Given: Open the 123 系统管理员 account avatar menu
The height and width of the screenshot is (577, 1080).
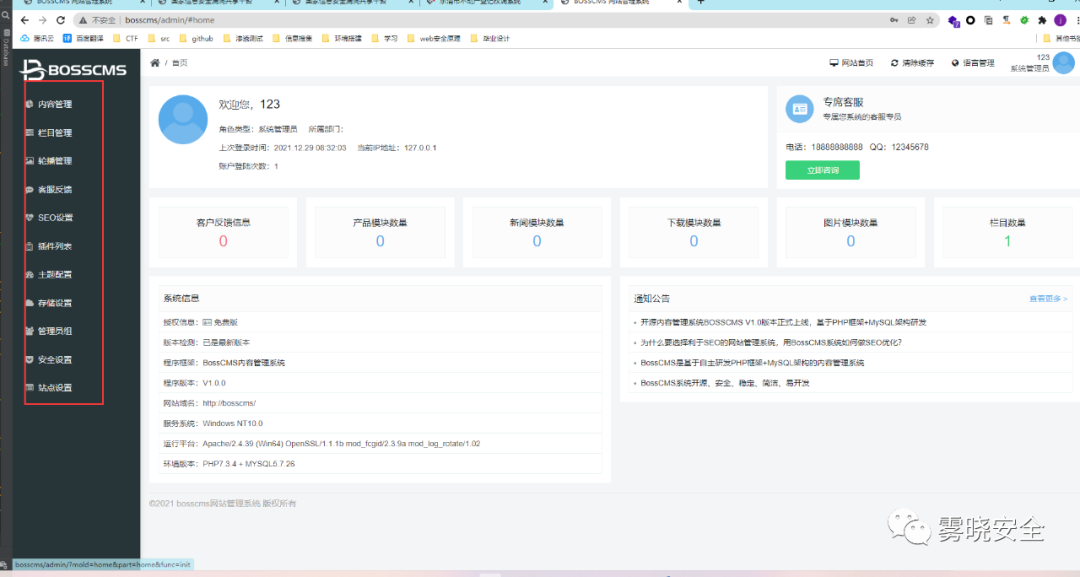Looking at the screenshot, I should [x=1063, y=63].
